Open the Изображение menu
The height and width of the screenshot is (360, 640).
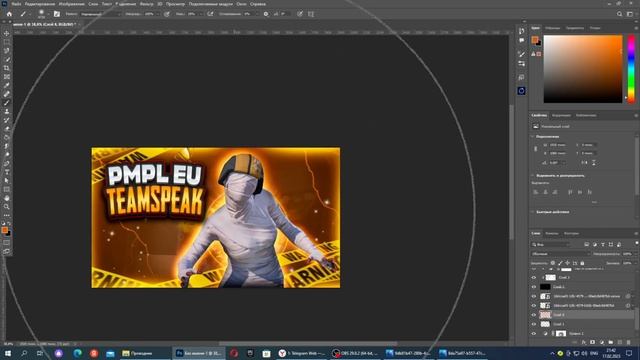(x=71, y=4)
